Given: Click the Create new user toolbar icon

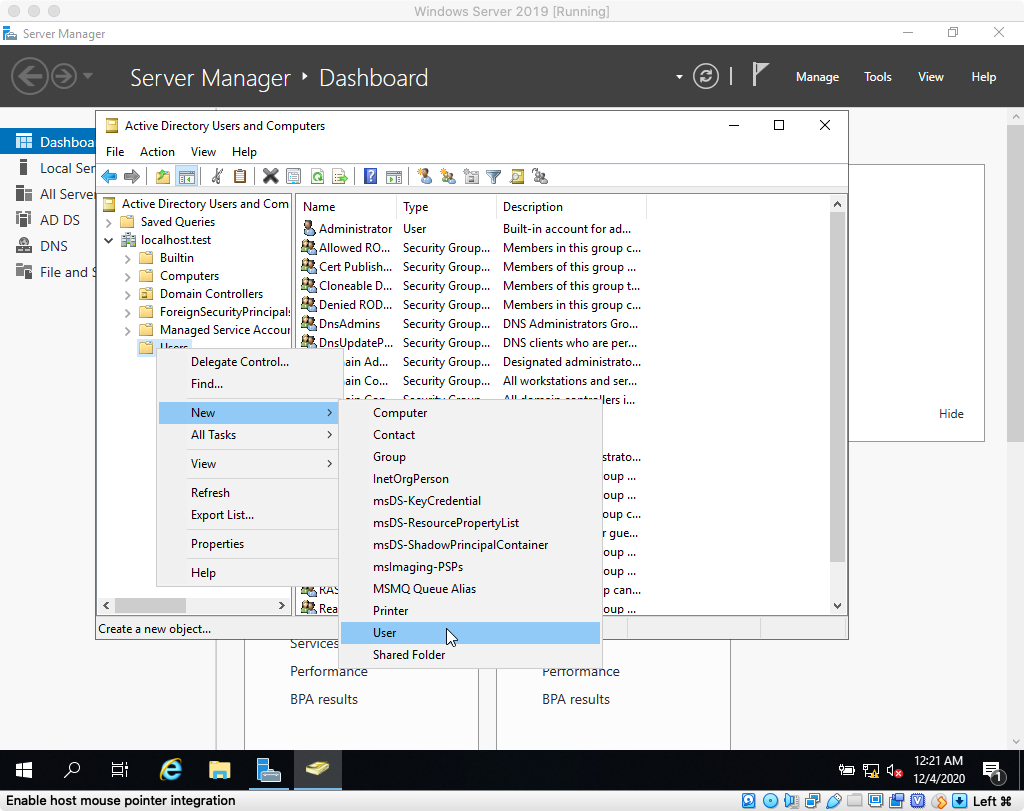Looking at the screenshot, I should click(x=424, y=176).
